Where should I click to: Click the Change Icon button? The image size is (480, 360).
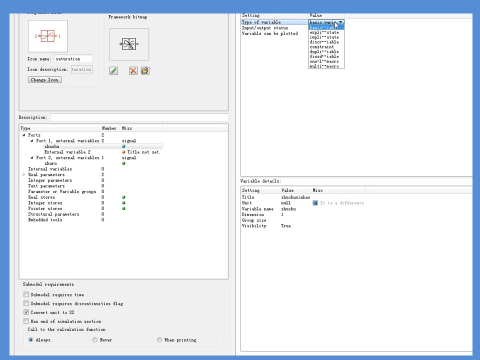[45, 80]
